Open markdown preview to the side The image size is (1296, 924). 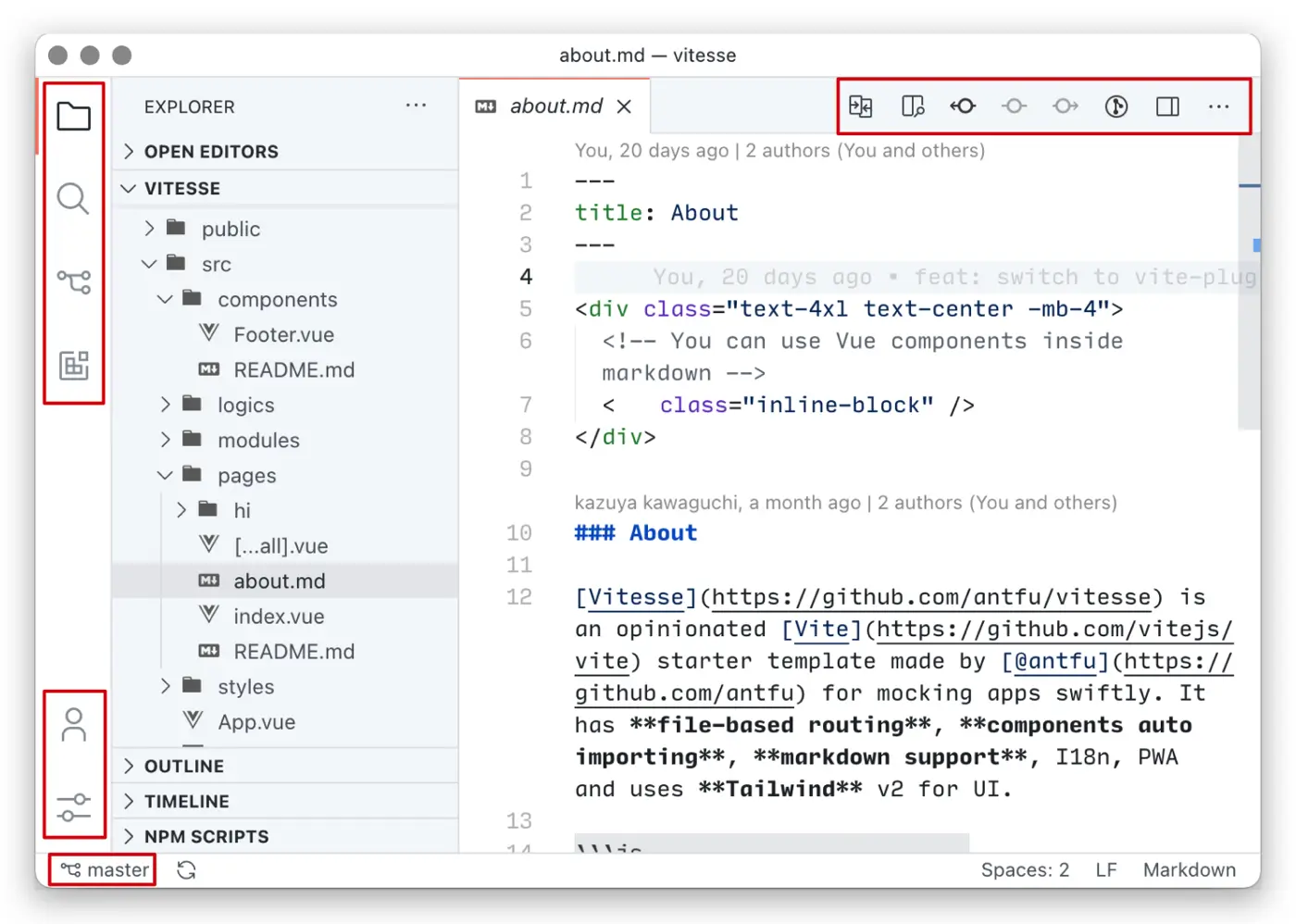coord(913,106)
